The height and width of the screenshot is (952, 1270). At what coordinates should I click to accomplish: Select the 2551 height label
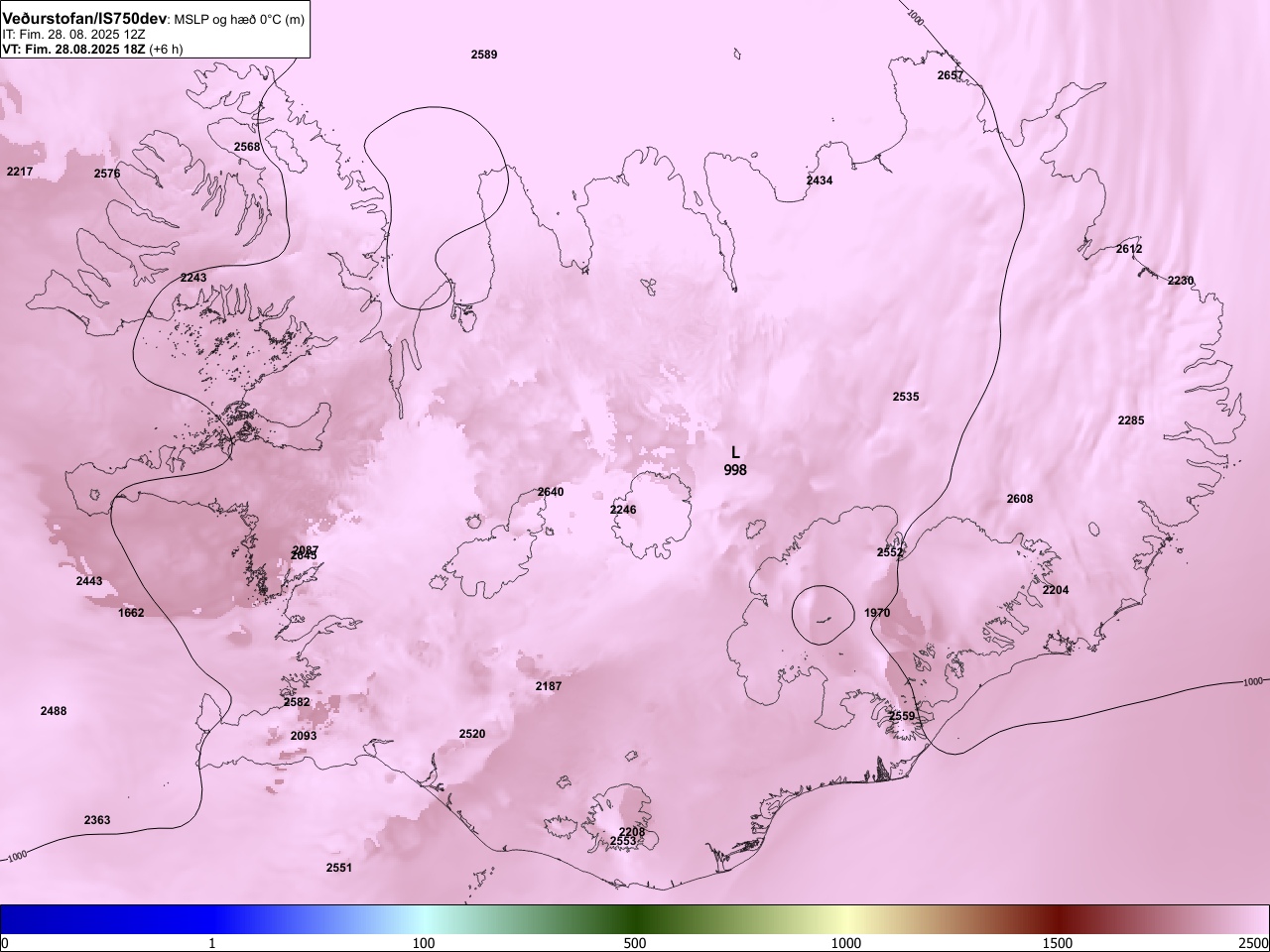coord(339,868)
